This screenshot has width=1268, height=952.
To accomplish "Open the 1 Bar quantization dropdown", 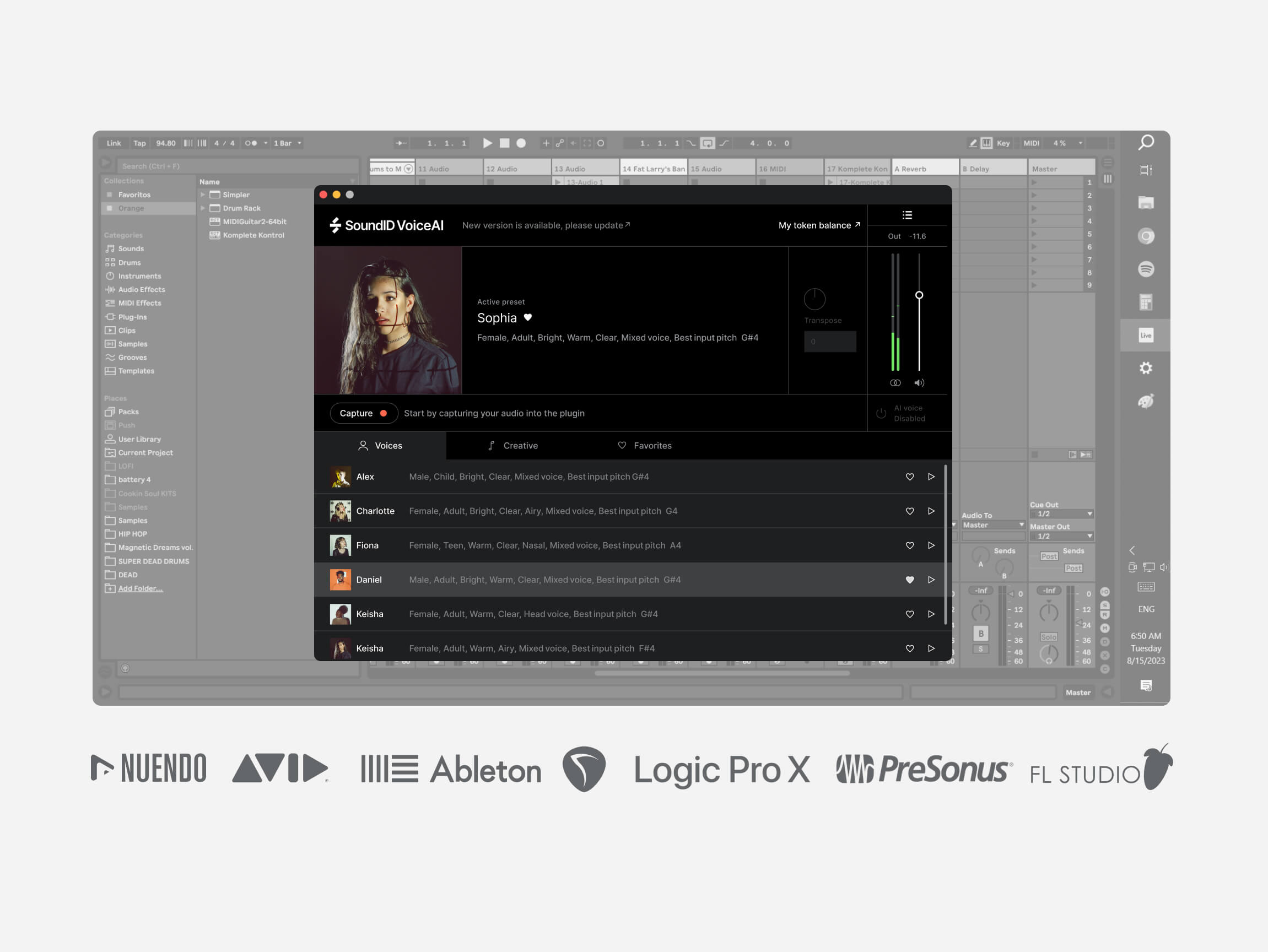I will [287, 143].
